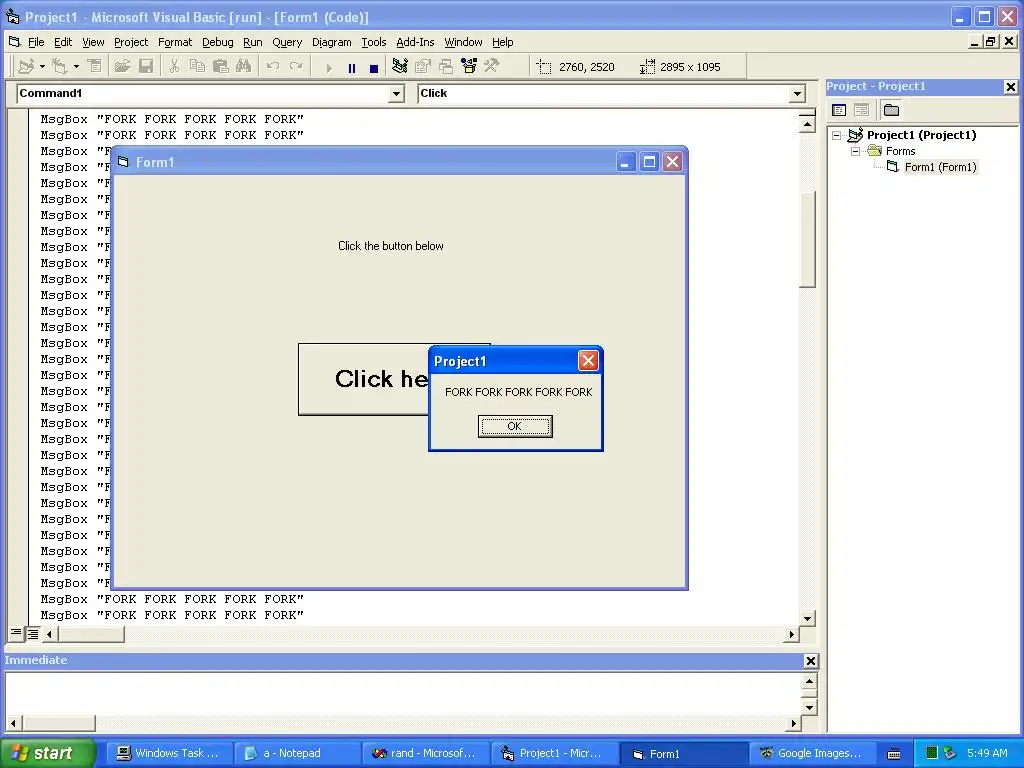The width and height of the screenshot is (1024, 768).
Task: Click the Add Standard EXE Project icon
Action: [x=26, y=66]
